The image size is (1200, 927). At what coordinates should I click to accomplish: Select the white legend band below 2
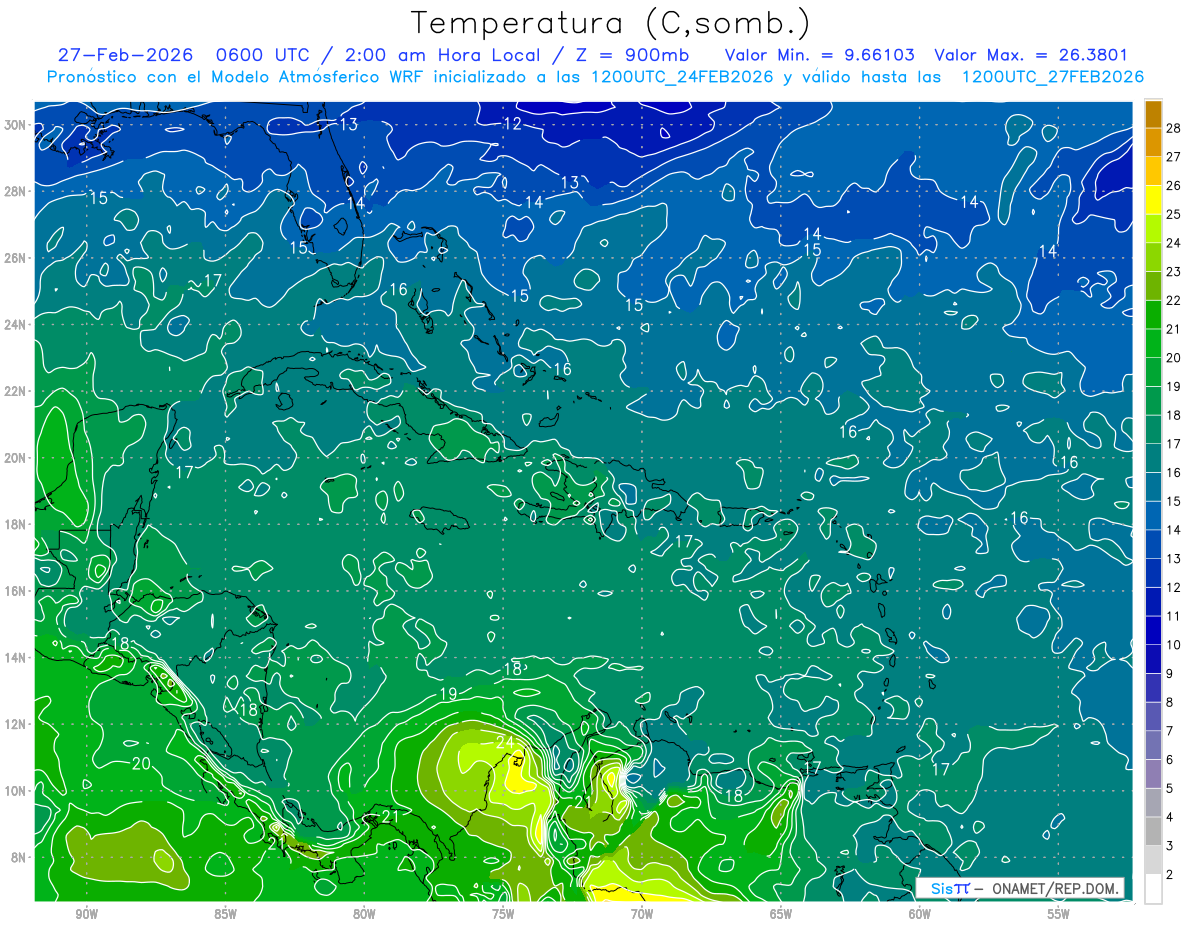point(1153,889)
